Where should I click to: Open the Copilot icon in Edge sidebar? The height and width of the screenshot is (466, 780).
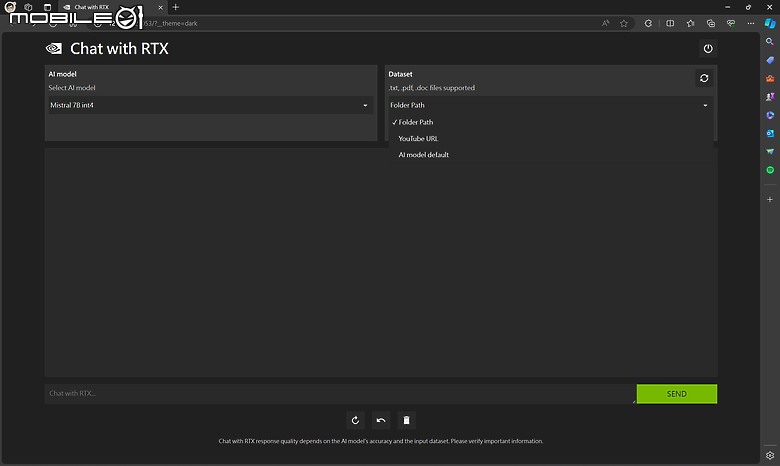tap(770, 23)
